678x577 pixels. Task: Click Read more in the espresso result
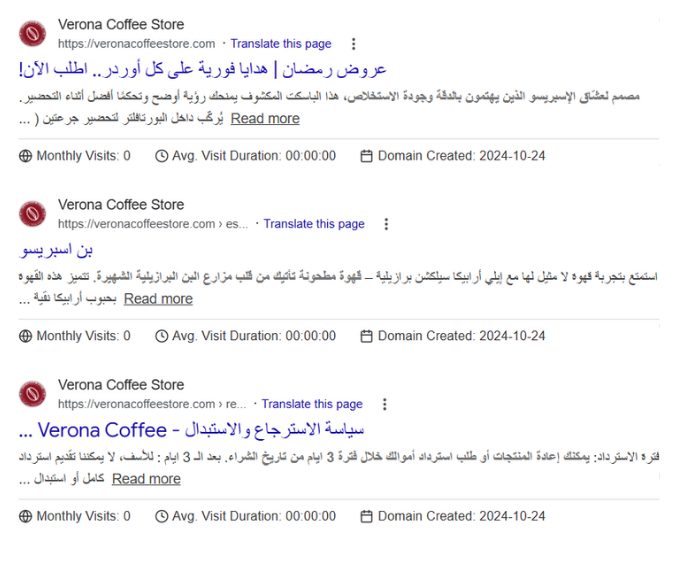click(158, 299)
